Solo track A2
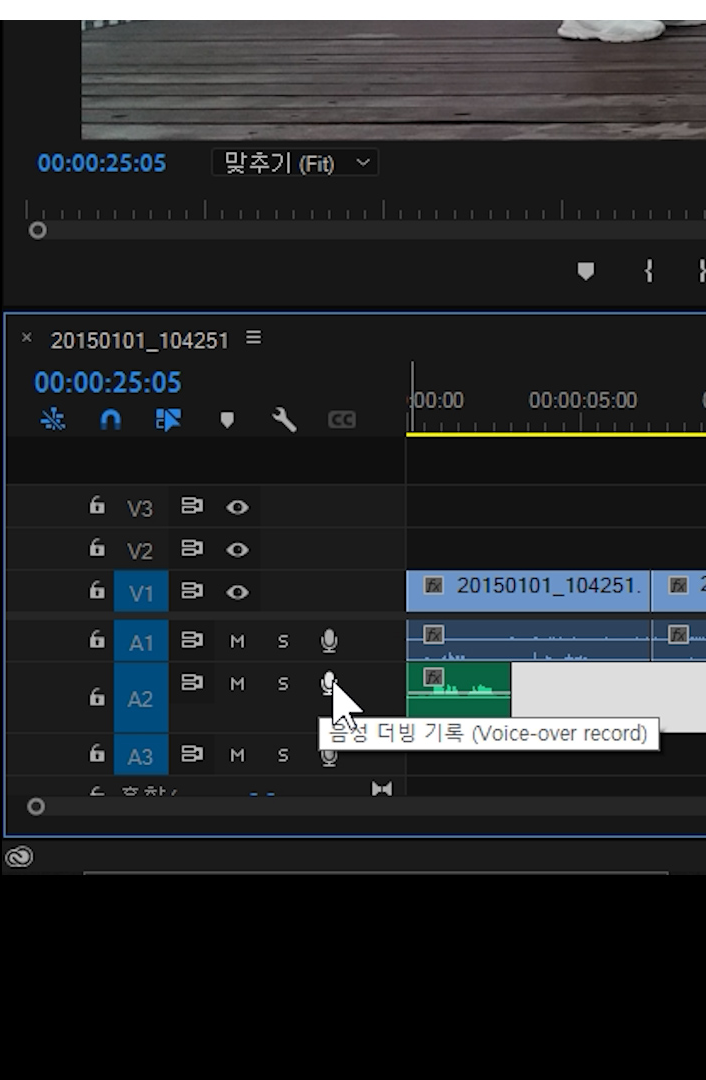Image resolution: width=706 pixels, height=1080 pixels. point(283,684)
